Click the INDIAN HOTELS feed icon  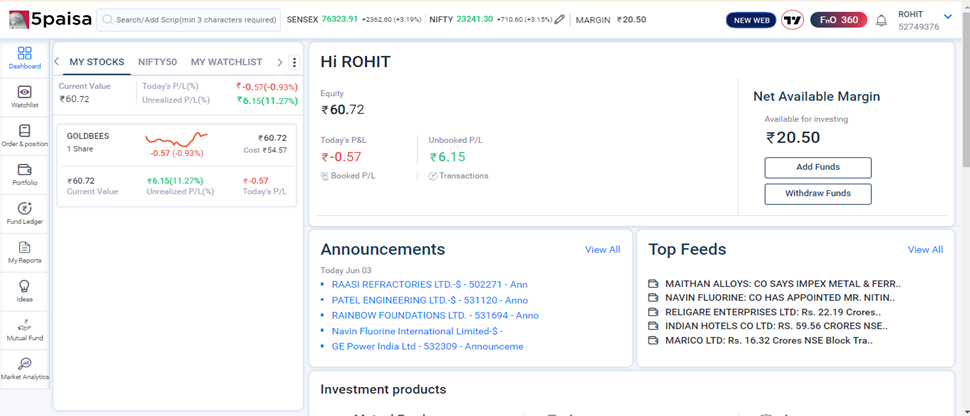tap(653, 326)
